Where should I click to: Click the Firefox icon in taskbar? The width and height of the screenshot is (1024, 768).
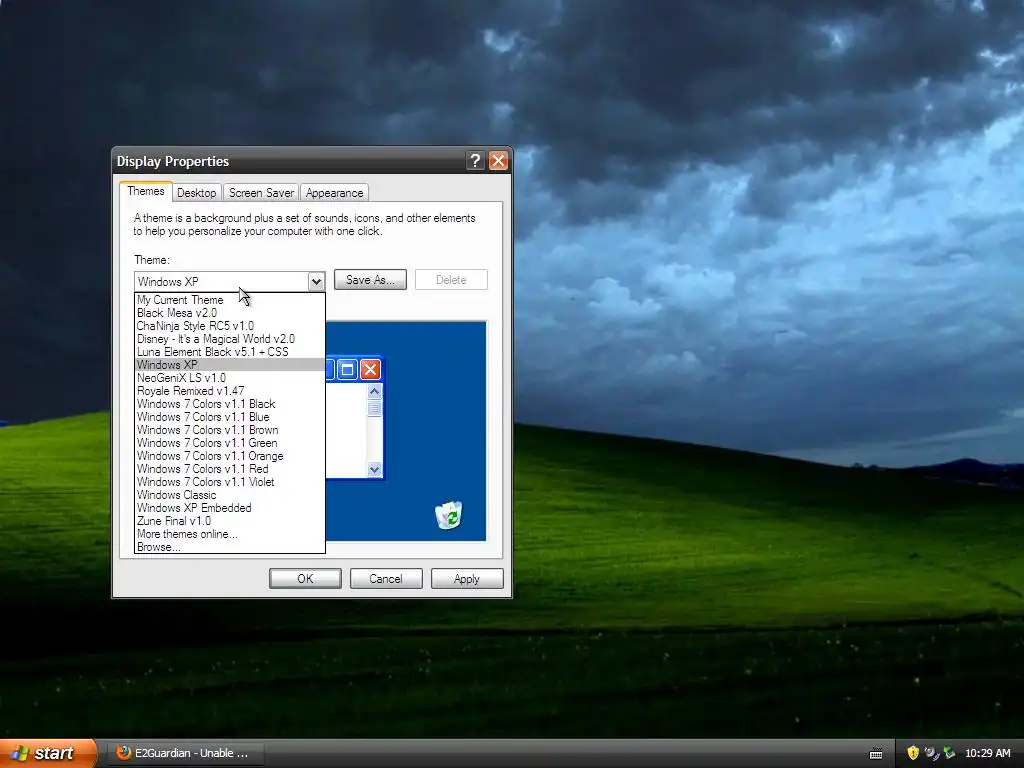click(x=123, y=753)
